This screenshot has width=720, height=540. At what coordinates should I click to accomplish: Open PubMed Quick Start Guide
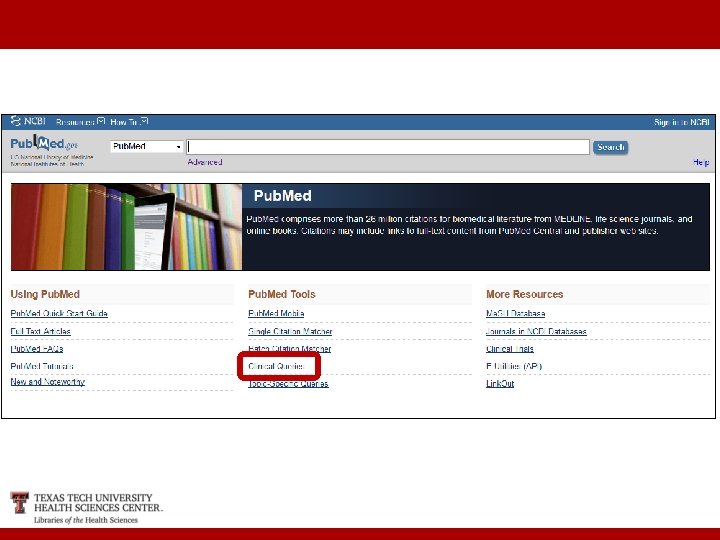coord(59,314)
